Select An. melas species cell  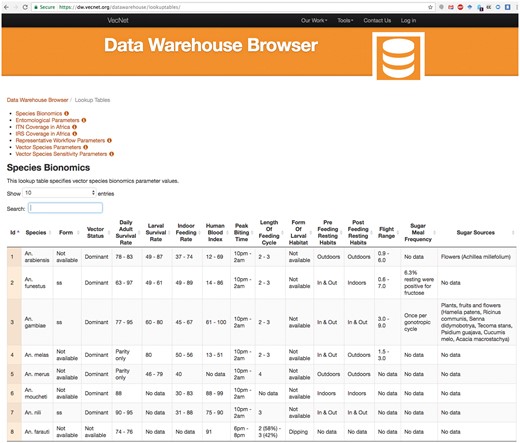click(x=37, y=355)
